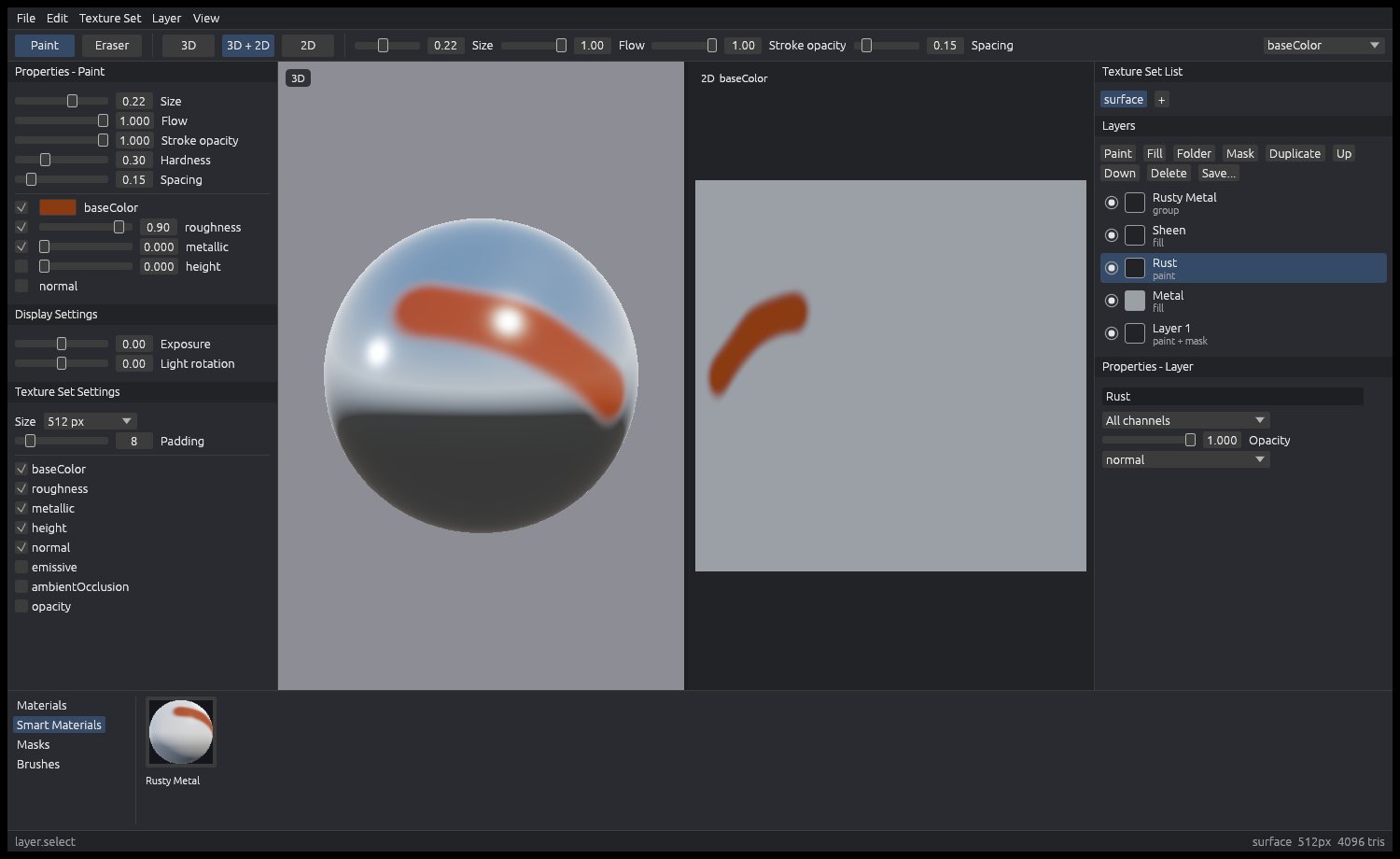Open the normal blend mode dropdown
The width and height of the screenshot is (1400, 859).
(1185, 459)
